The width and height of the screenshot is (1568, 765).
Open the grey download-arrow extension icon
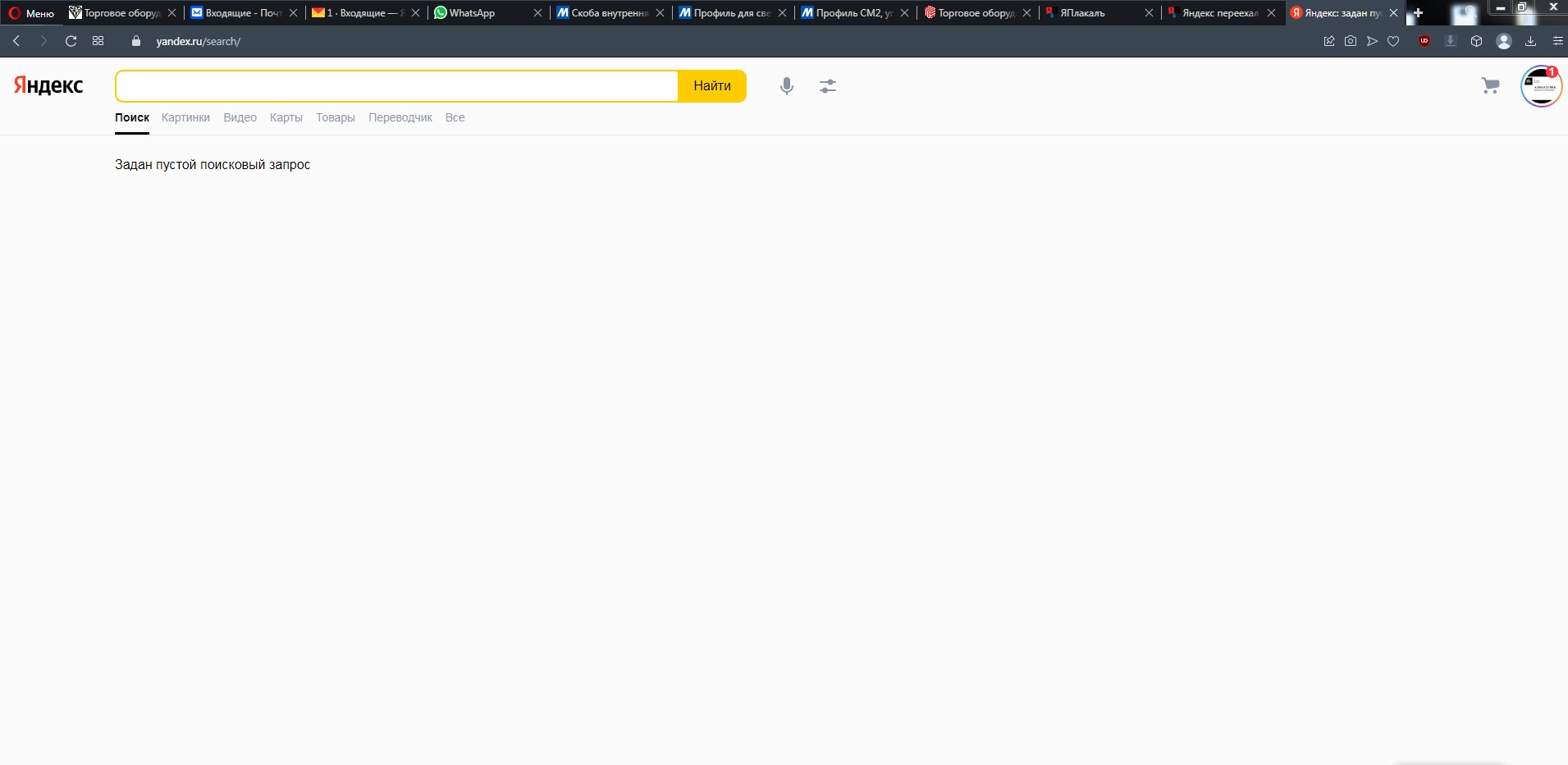tap(1451, 41)
